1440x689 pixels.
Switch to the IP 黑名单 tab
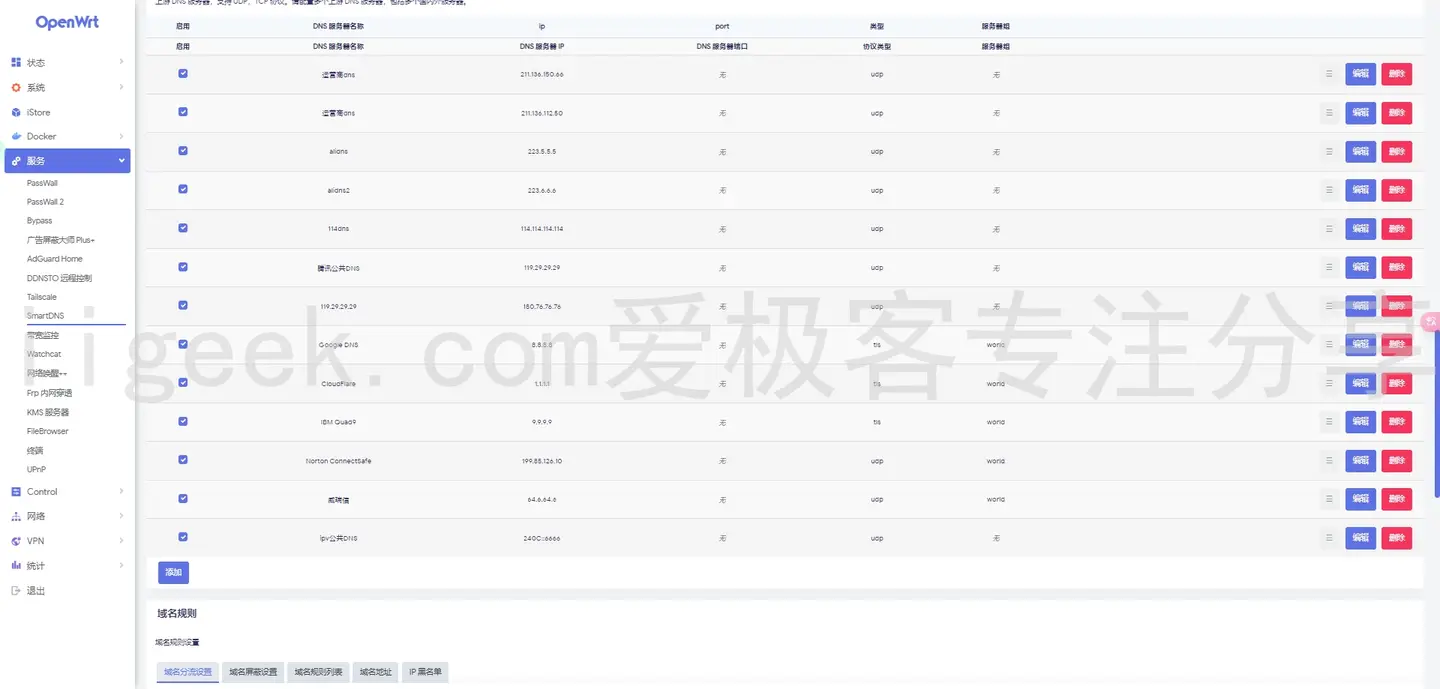tap(424, 673)
